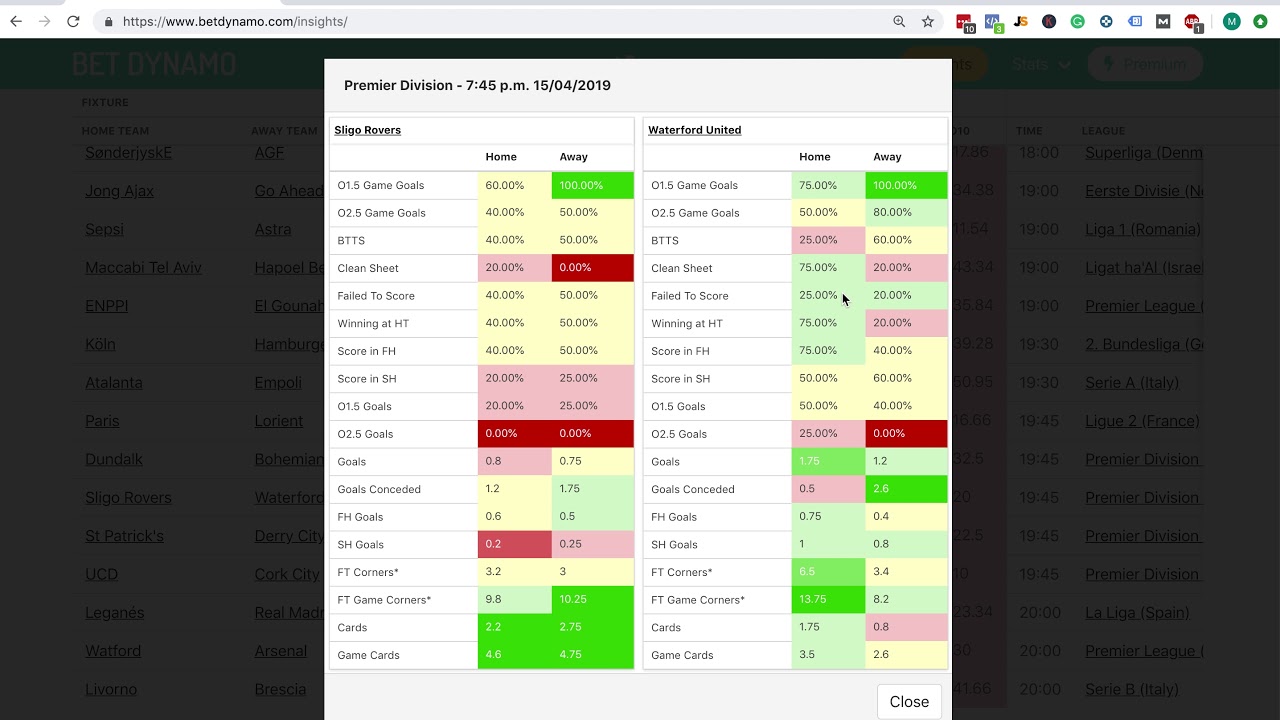Click the browser forward arrow
This screenshot has width=1280, height=720.
(x=44, y=21)
